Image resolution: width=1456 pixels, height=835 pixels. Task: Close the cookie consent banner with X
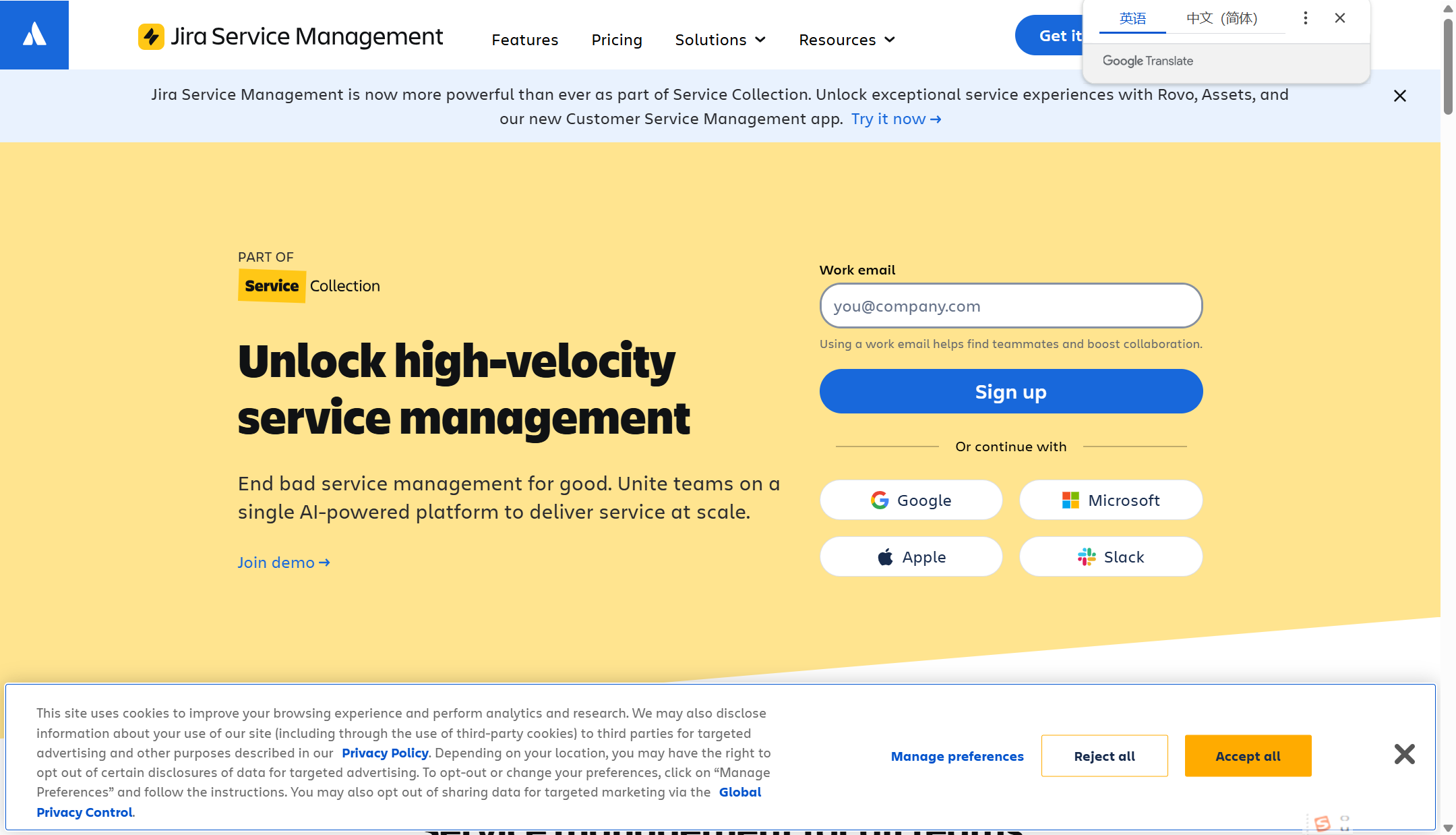[x=1404, y=753]
